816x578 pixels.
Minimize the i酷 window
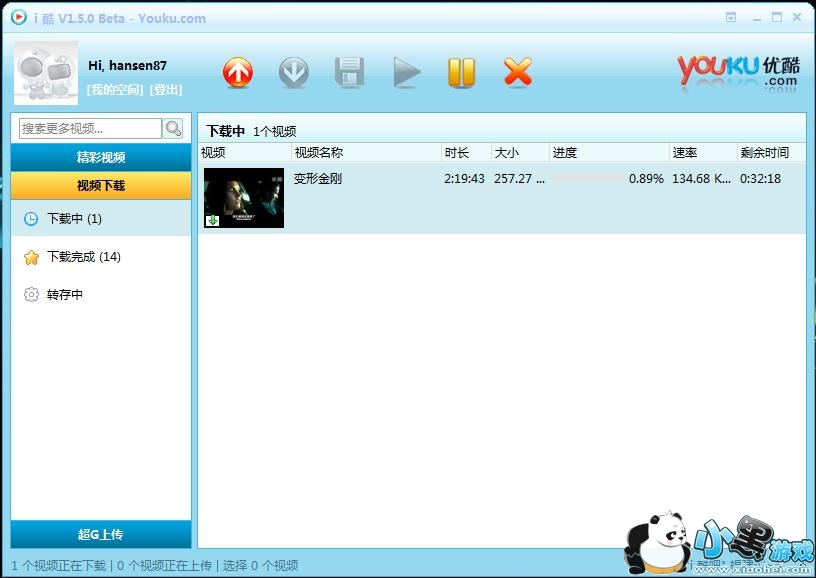point(757,19)
